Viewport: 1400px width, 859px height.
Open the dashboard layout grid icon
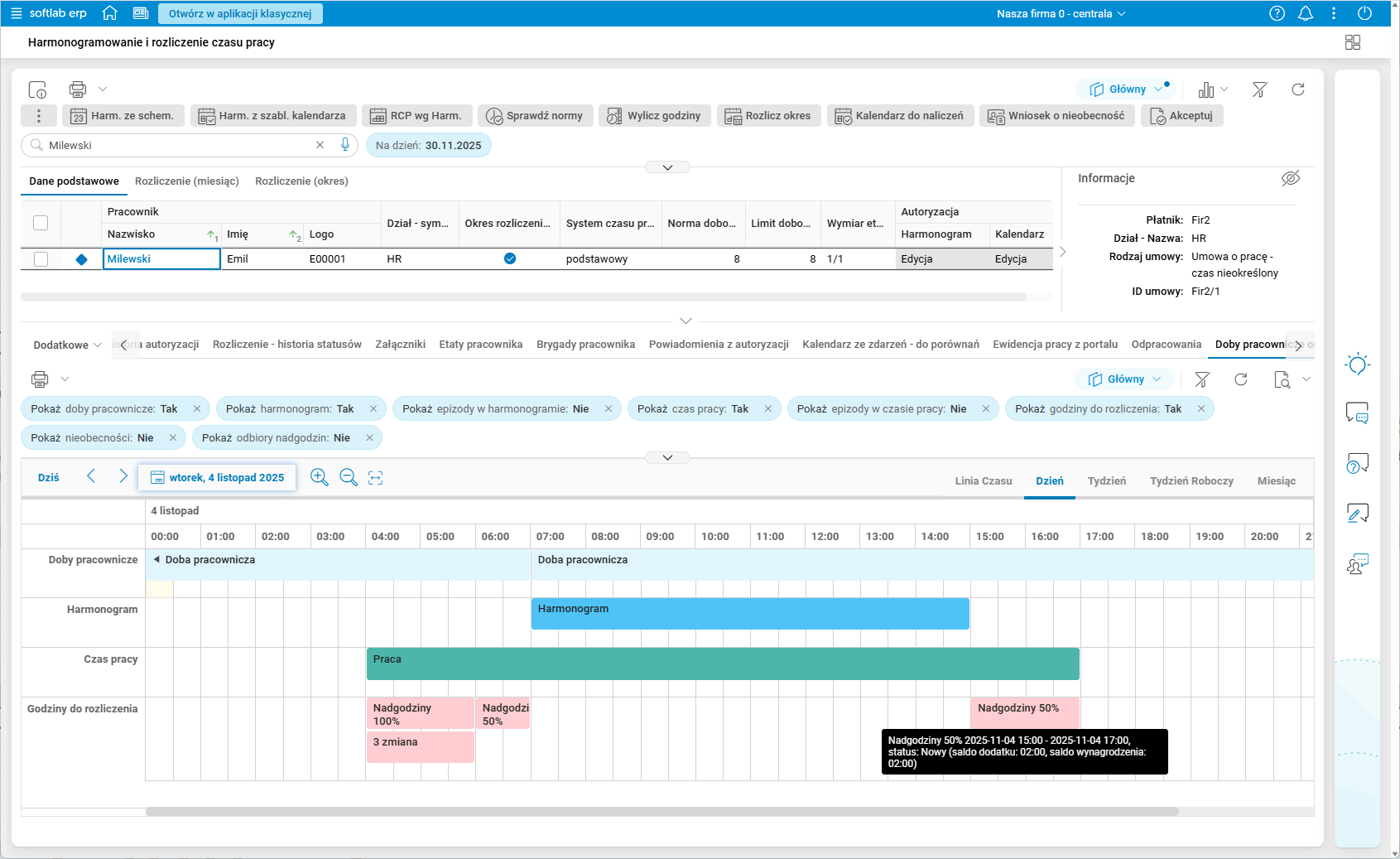click(1353, 42)
